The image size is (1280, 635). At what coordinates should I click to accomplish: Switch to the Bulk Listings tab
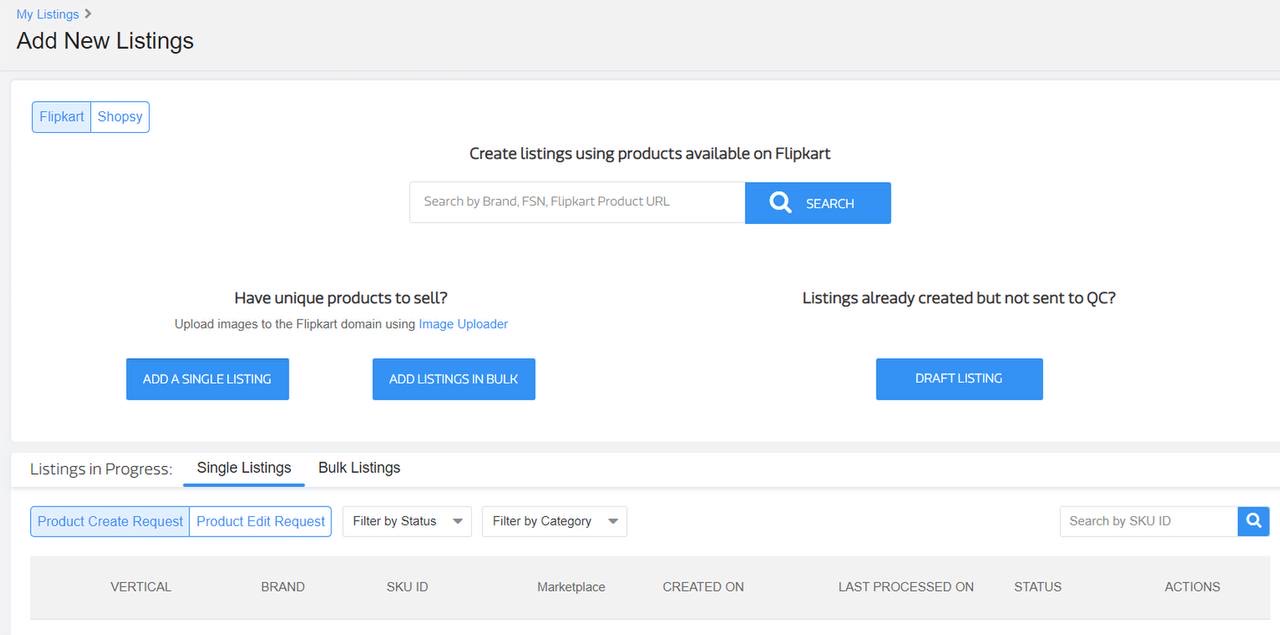[359, 467]
